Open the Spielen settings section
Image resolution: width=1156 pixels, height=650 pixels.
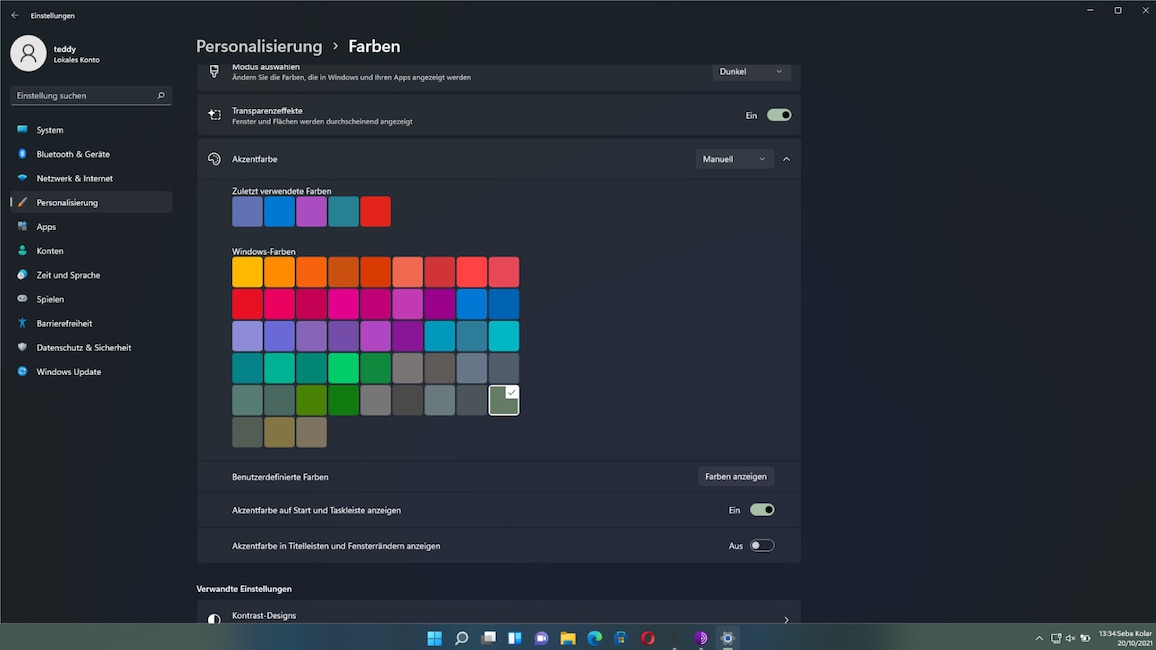pos(48,299)
